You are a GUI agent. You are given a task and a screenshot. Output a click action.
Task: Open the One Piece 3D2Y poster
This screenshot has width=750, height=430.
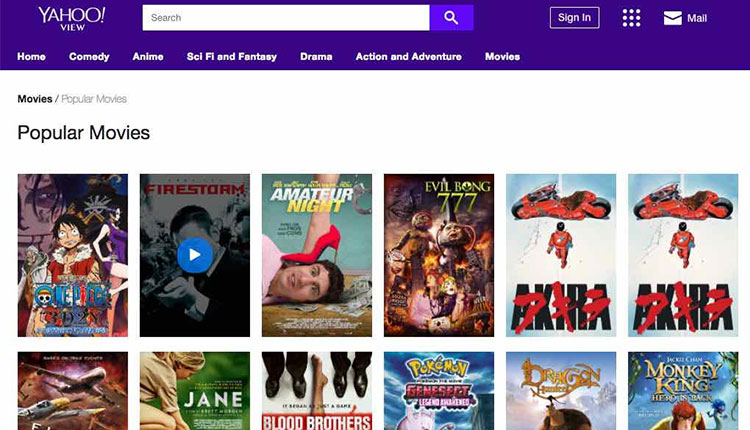(73, 255)
